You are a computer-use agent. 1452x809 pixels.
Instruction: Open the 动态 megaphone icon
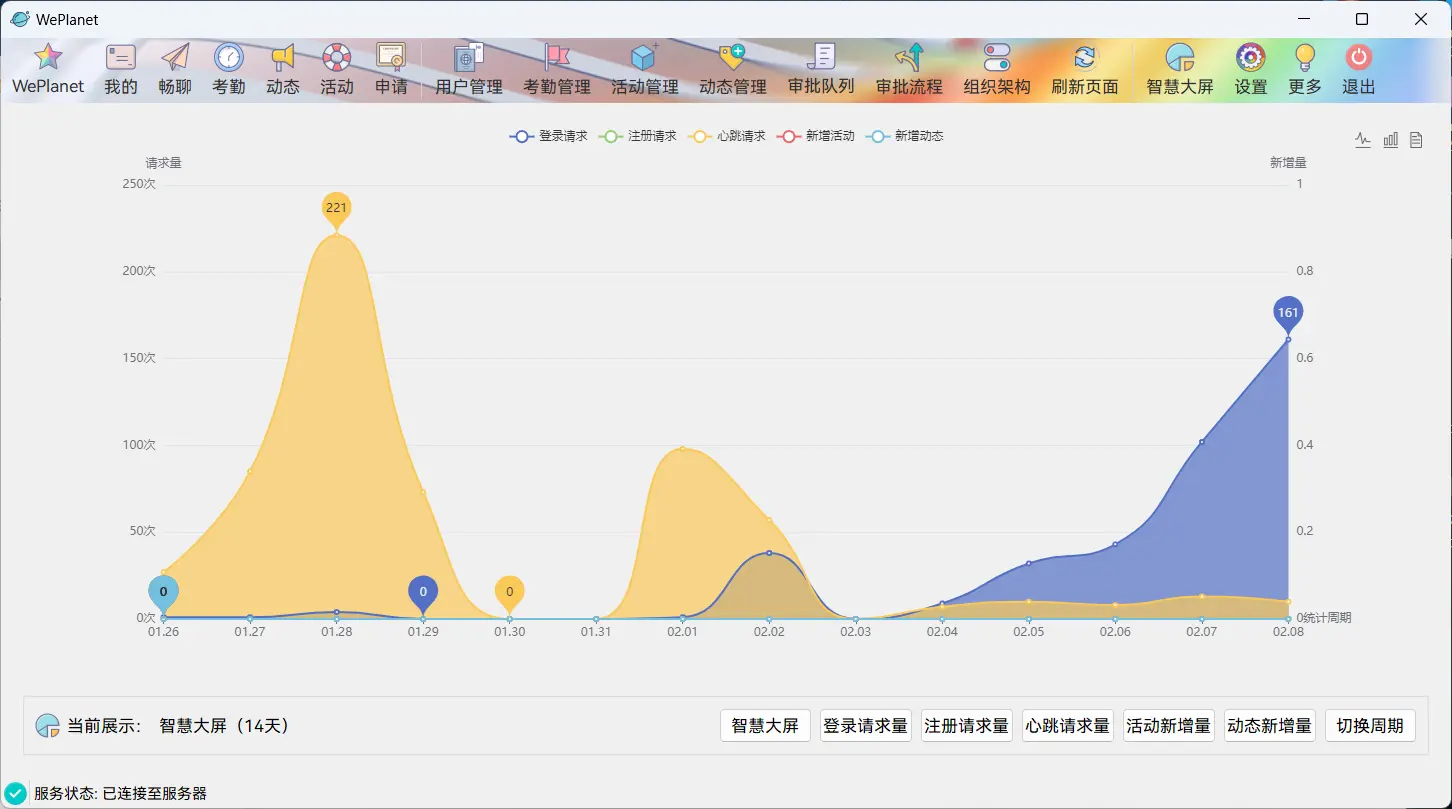(x=283, y=57)
